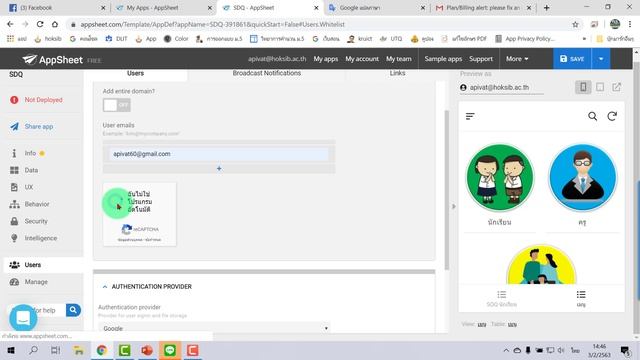Select the right menu view in preview footer
This screenshot has width=640, height=360.
pos(581,299)
